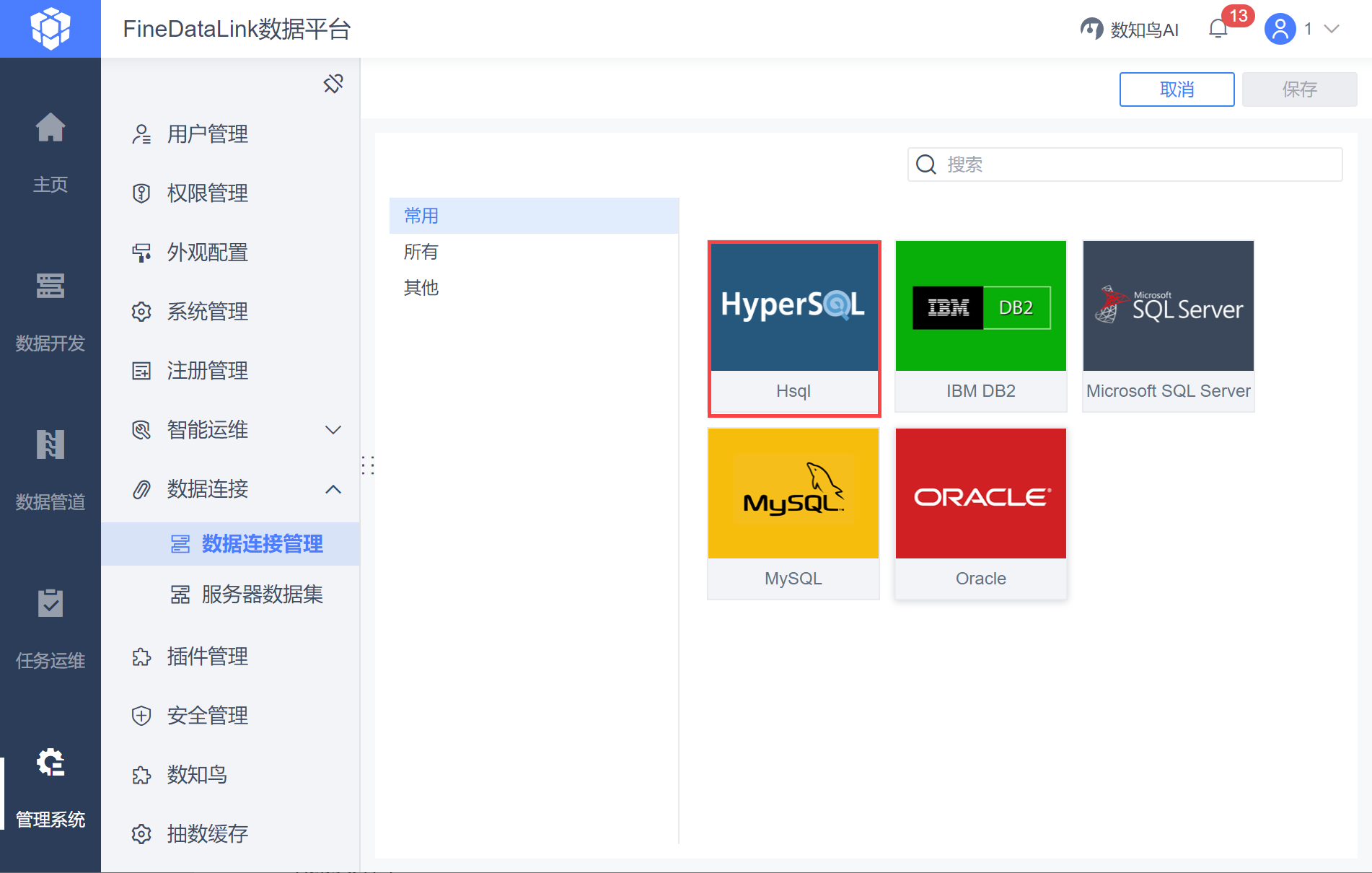Click the 外观配置 paint roller icon

click(x=141, y=253)
